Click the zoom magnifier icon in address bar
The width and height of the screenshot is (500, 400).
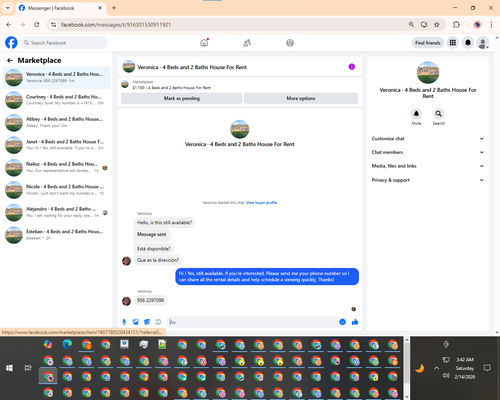[411, 24]
